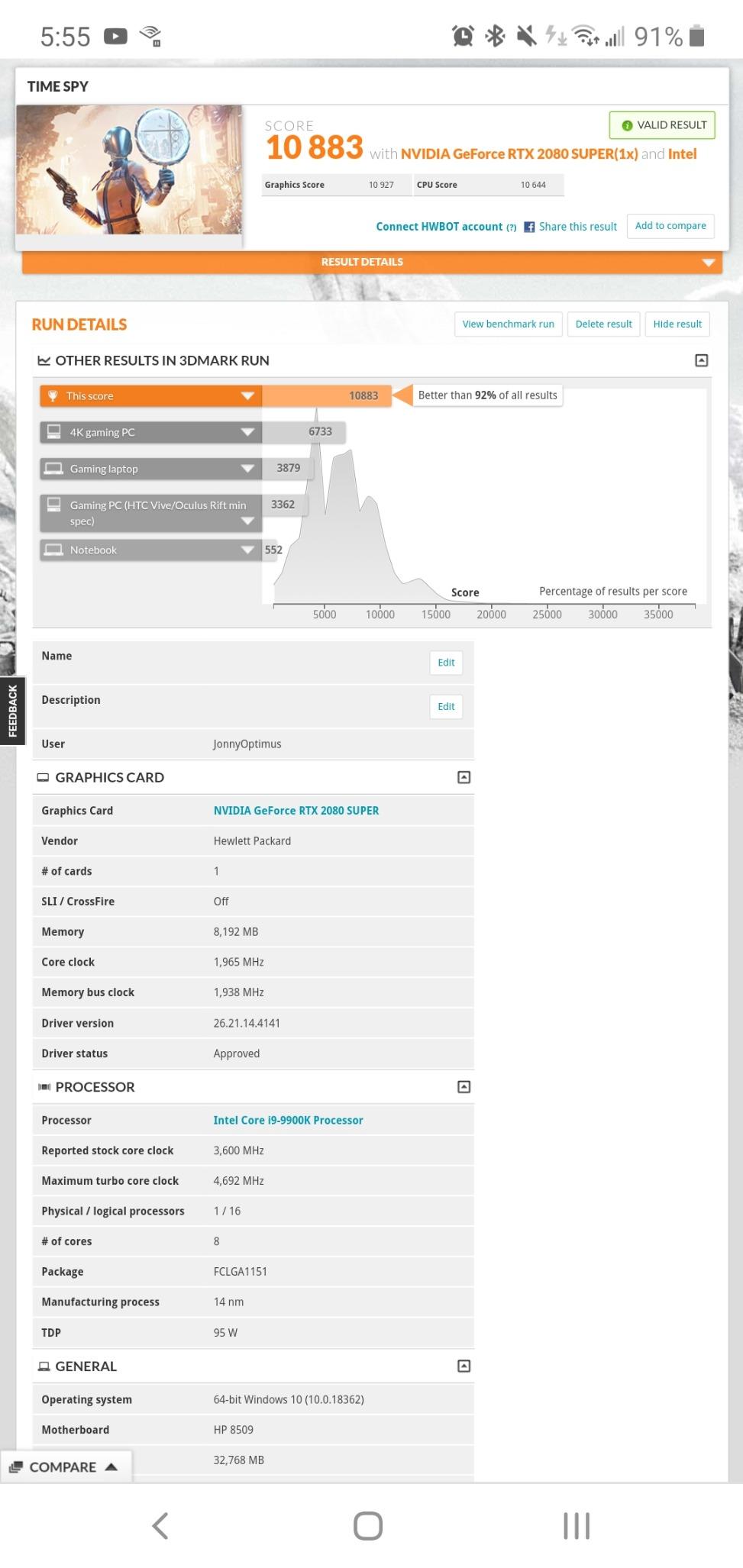Open the Gaming PC HTC Vive/Oculus Rift dropdown
Image resolution: width=743 pixels, height=1568 pixels.
(151, 513)
